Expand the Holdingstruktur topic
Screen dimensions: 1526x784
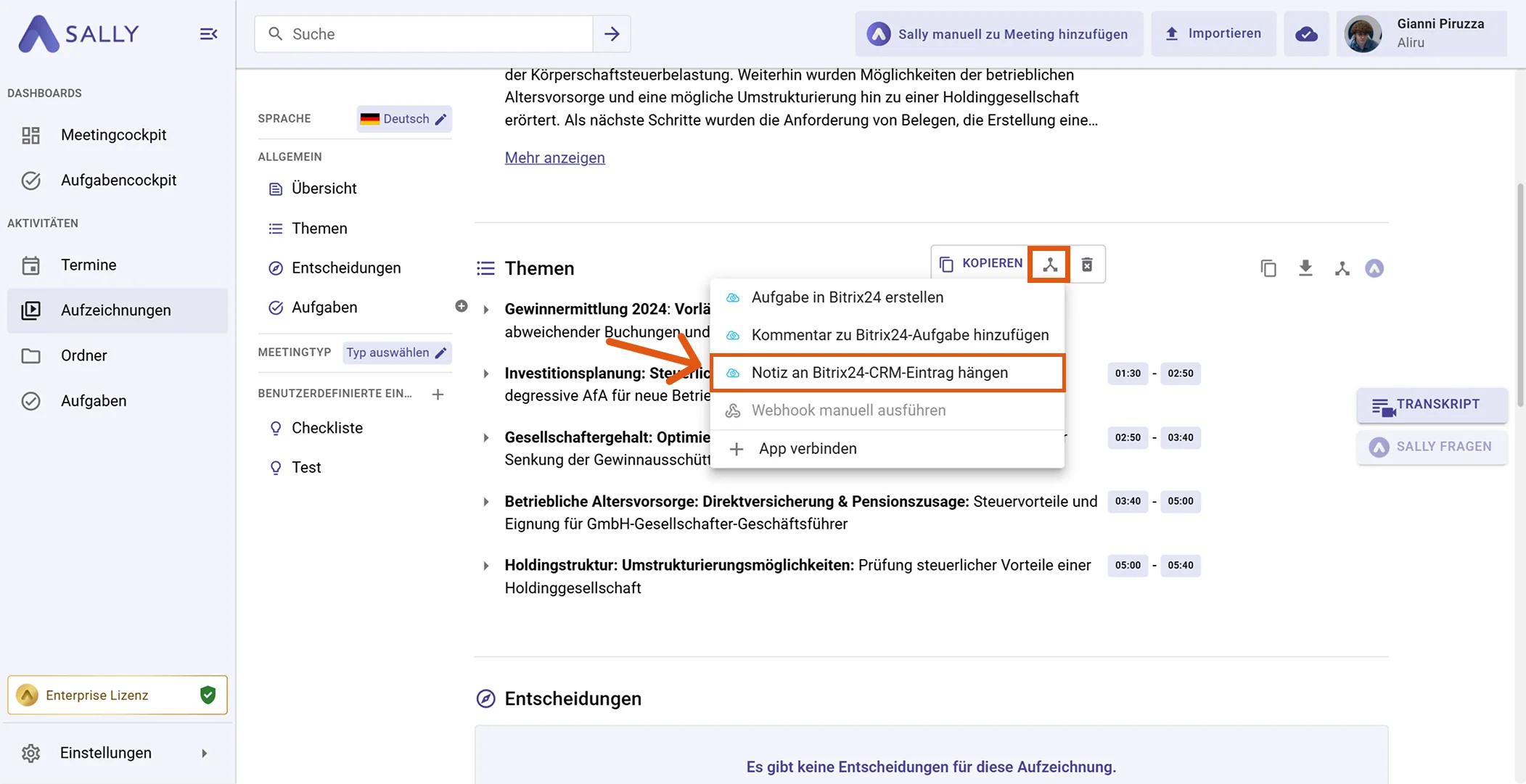pyautogui.click(x=486, y=566)
